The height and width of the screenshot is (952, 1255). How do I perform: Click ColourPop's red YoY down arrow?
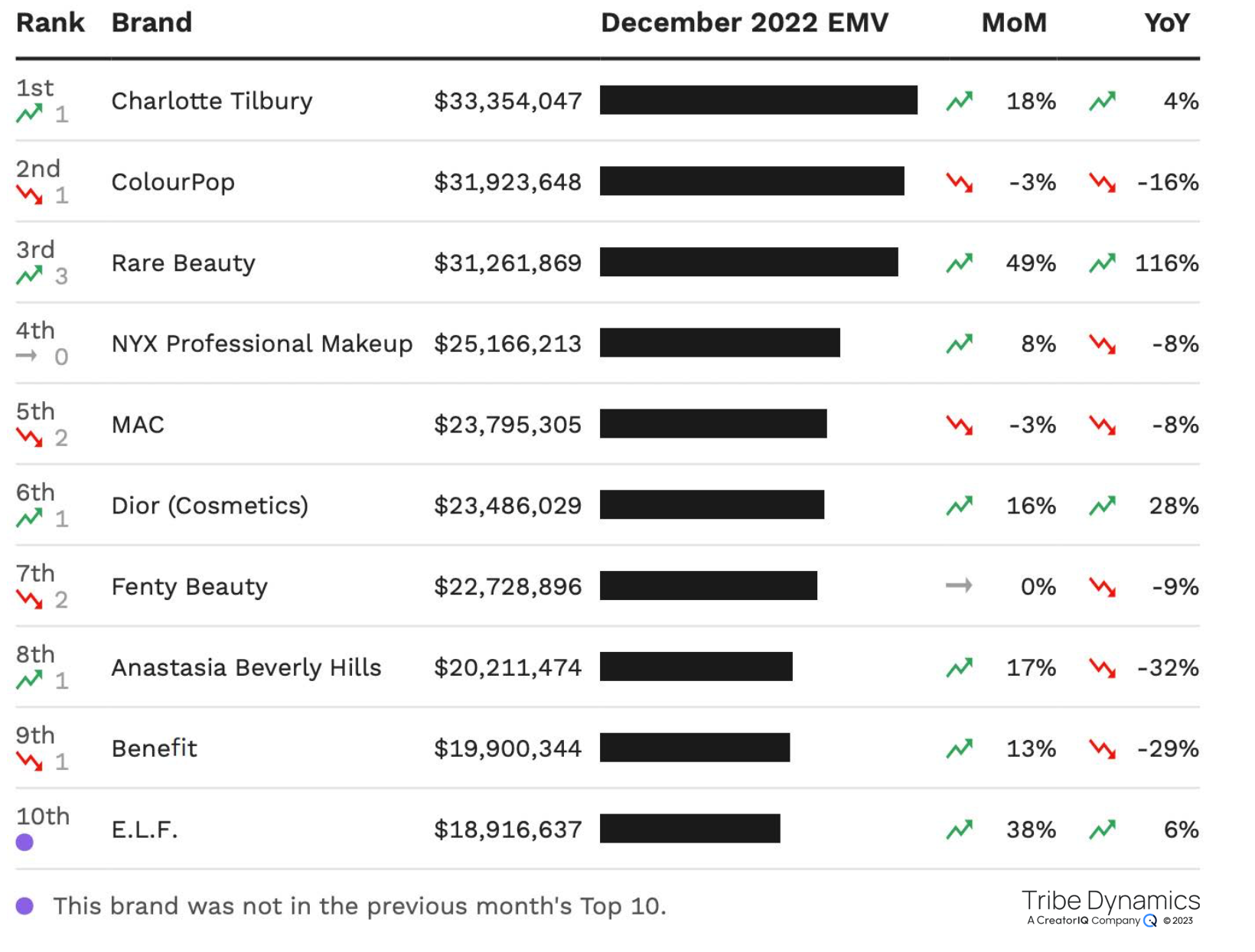[x=1102, y=182]
